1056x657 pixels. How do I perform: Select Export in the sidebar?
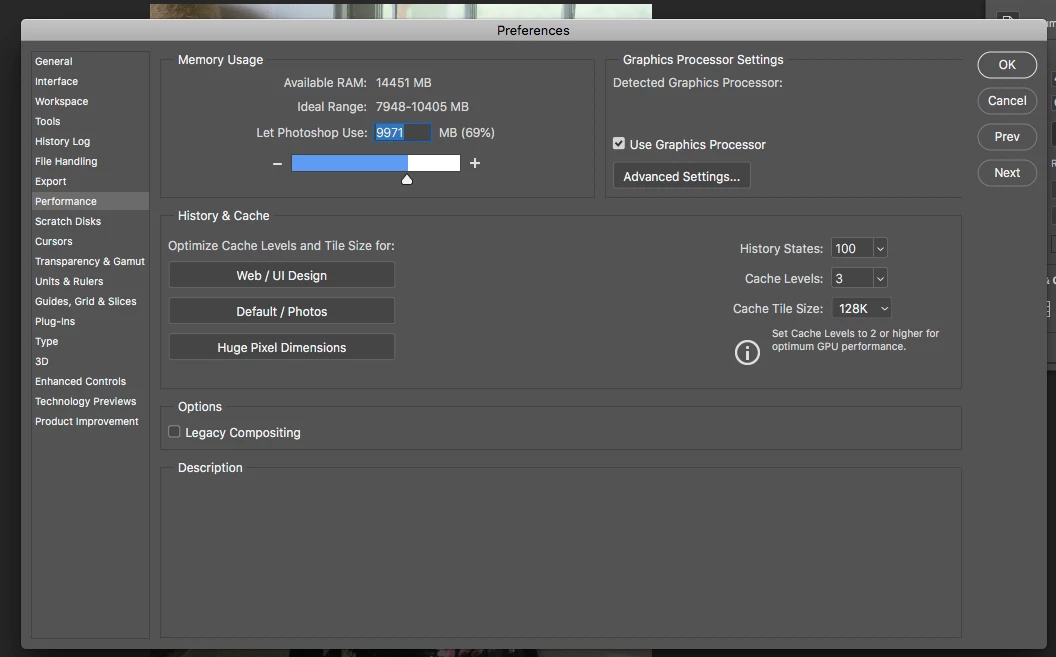(x=51, y=182)
